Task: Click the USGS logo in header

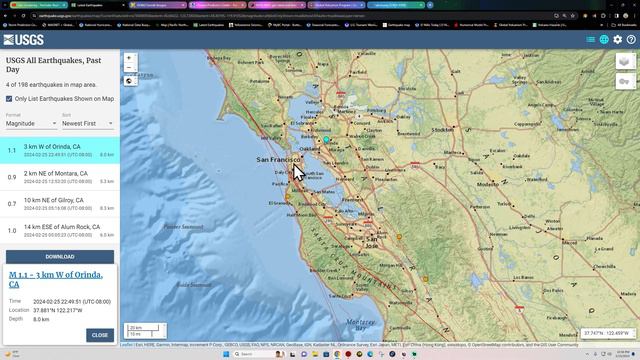Action: point(23,40)
